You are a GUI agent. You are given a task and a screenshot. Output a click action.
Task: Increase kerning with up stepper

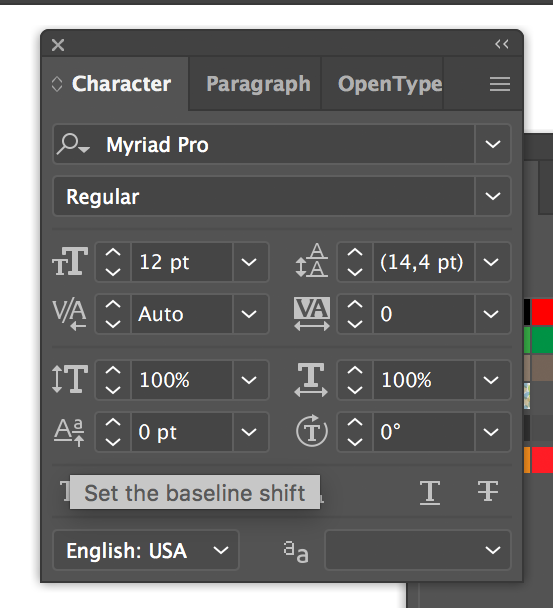113,304
